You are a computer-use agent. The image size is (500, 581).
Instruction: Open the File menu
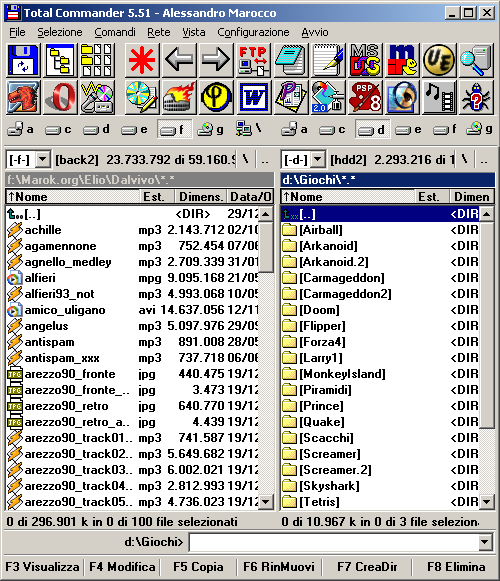(x=17, y=32)
